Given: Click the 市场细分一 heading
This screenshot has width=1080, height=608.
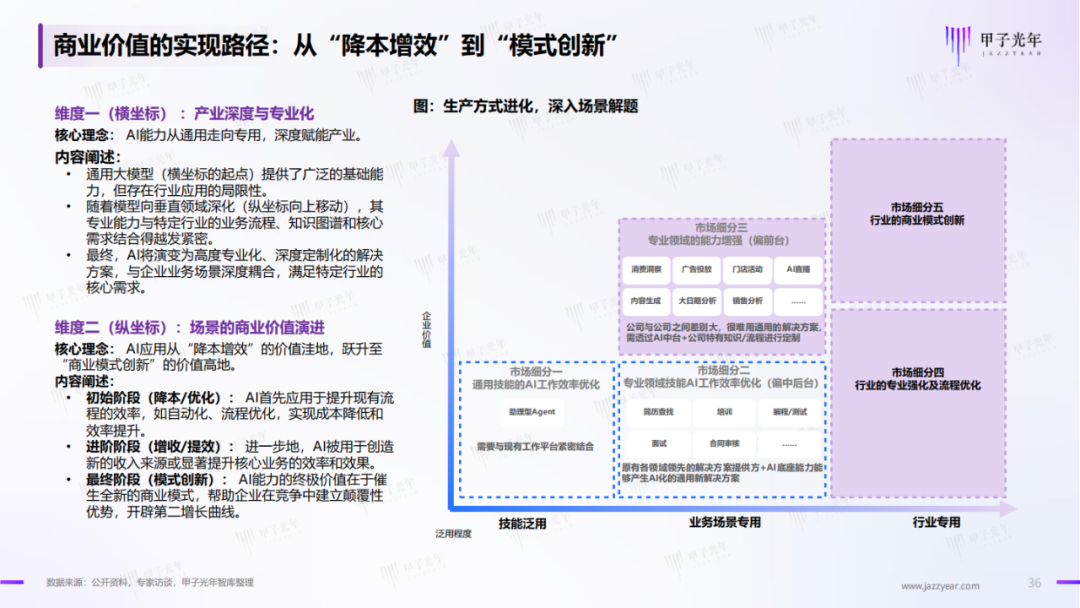Looking at the screenshot, I should (536, 372).
